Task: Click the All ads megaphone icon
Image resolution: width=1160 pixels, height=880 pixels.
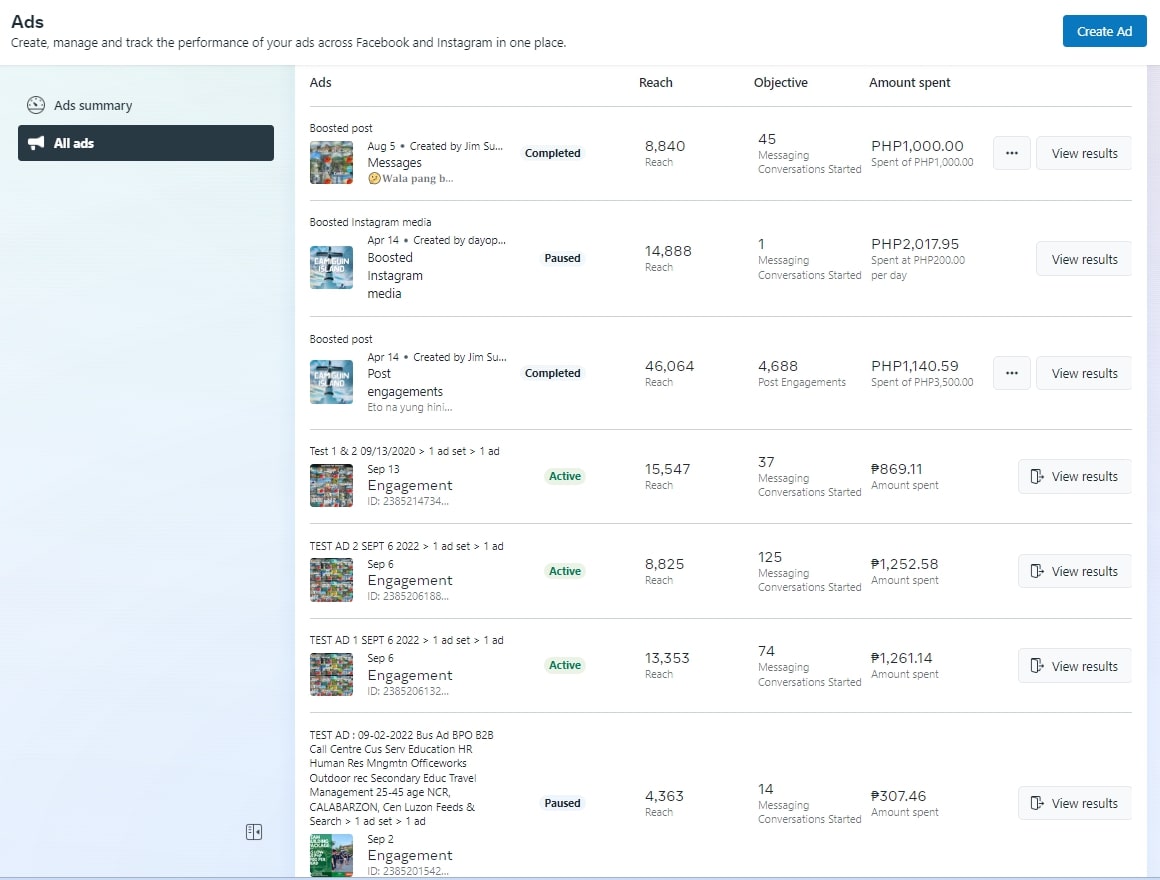Action: pos(36,143)
